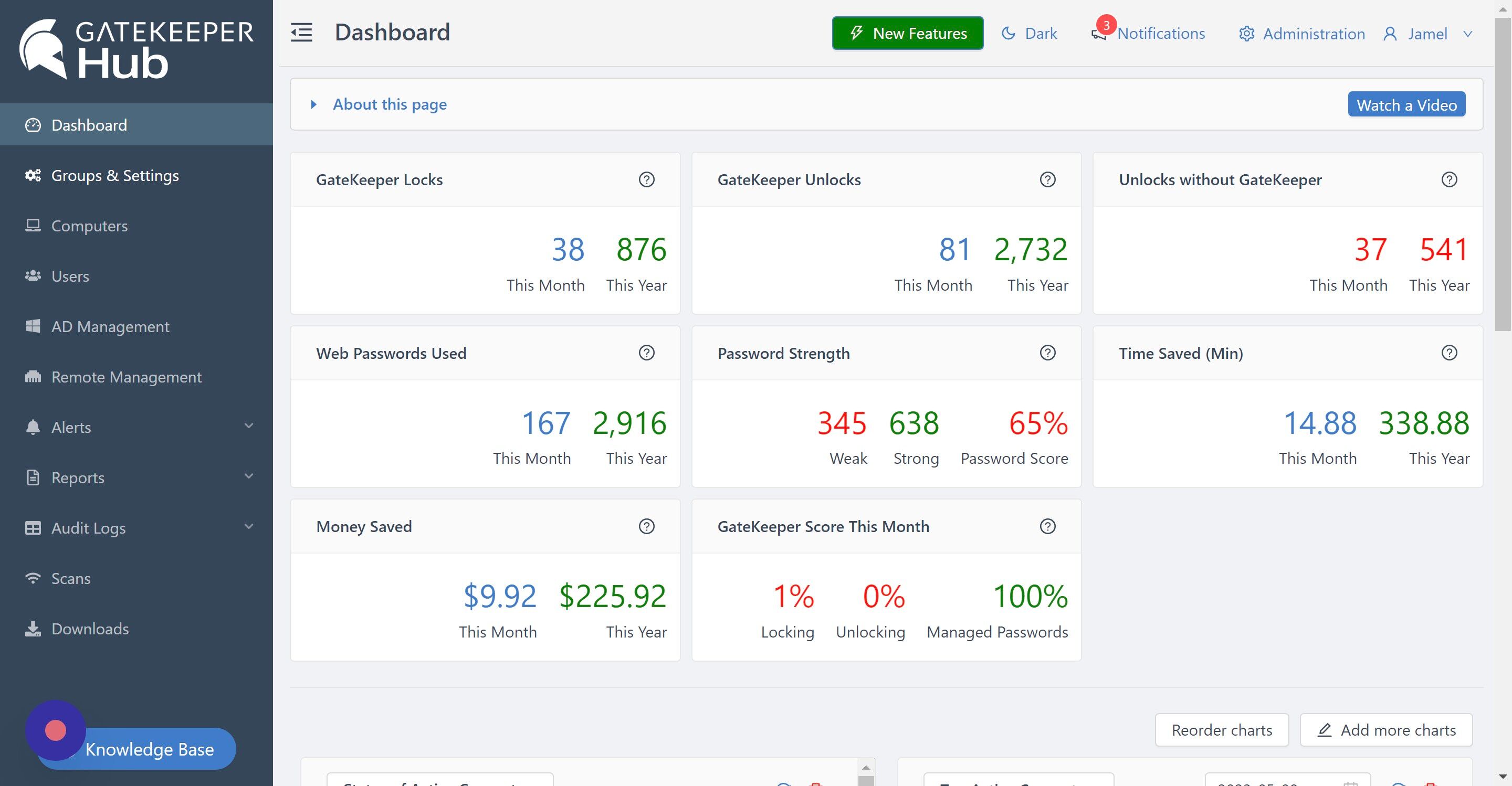
Task: Toggle Dark mode
Action: click(x=1029, y=34)
